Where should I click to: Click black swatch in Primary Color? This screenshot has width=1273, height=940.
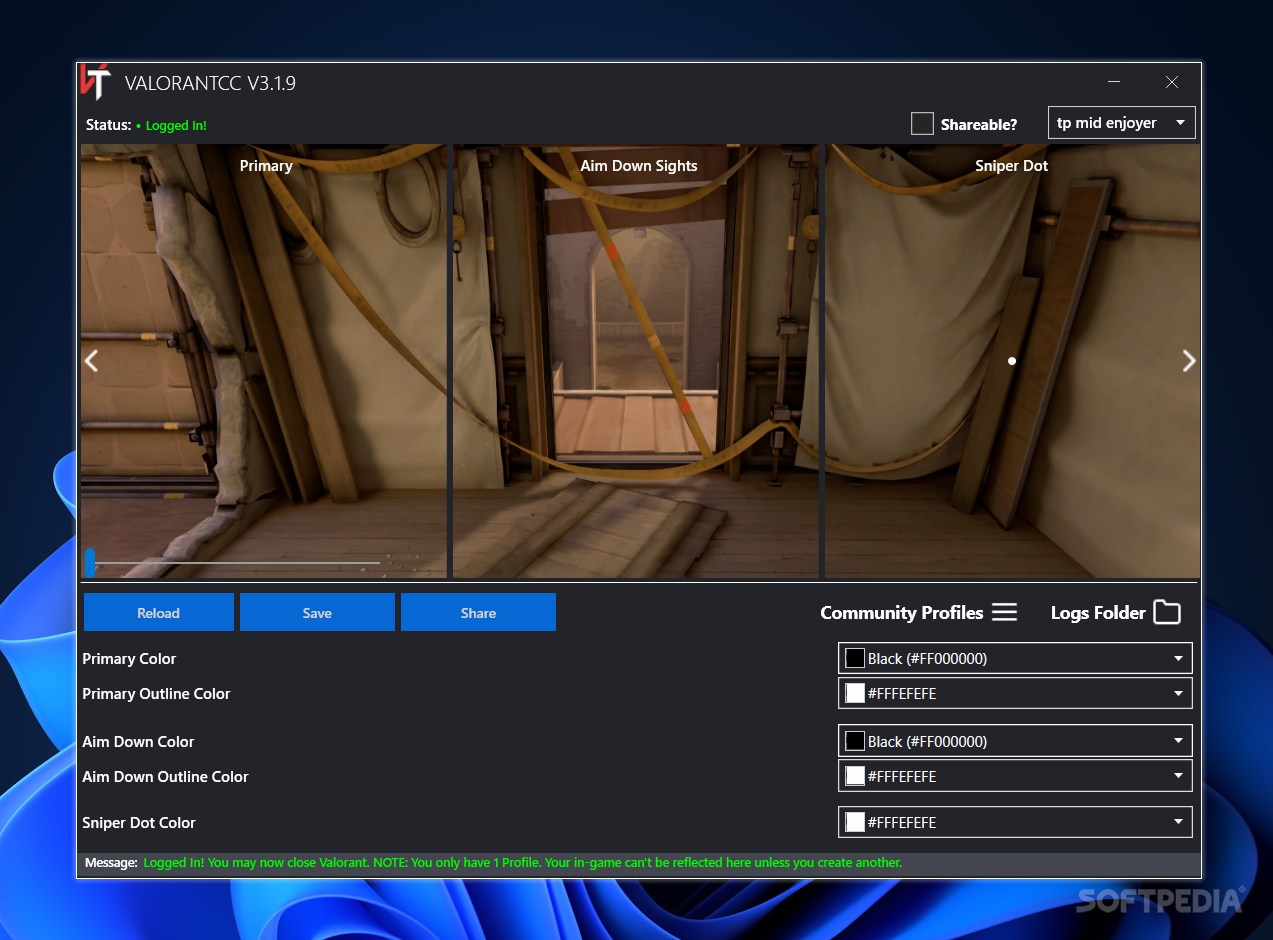pyautogui.click(x=855, y=658)
